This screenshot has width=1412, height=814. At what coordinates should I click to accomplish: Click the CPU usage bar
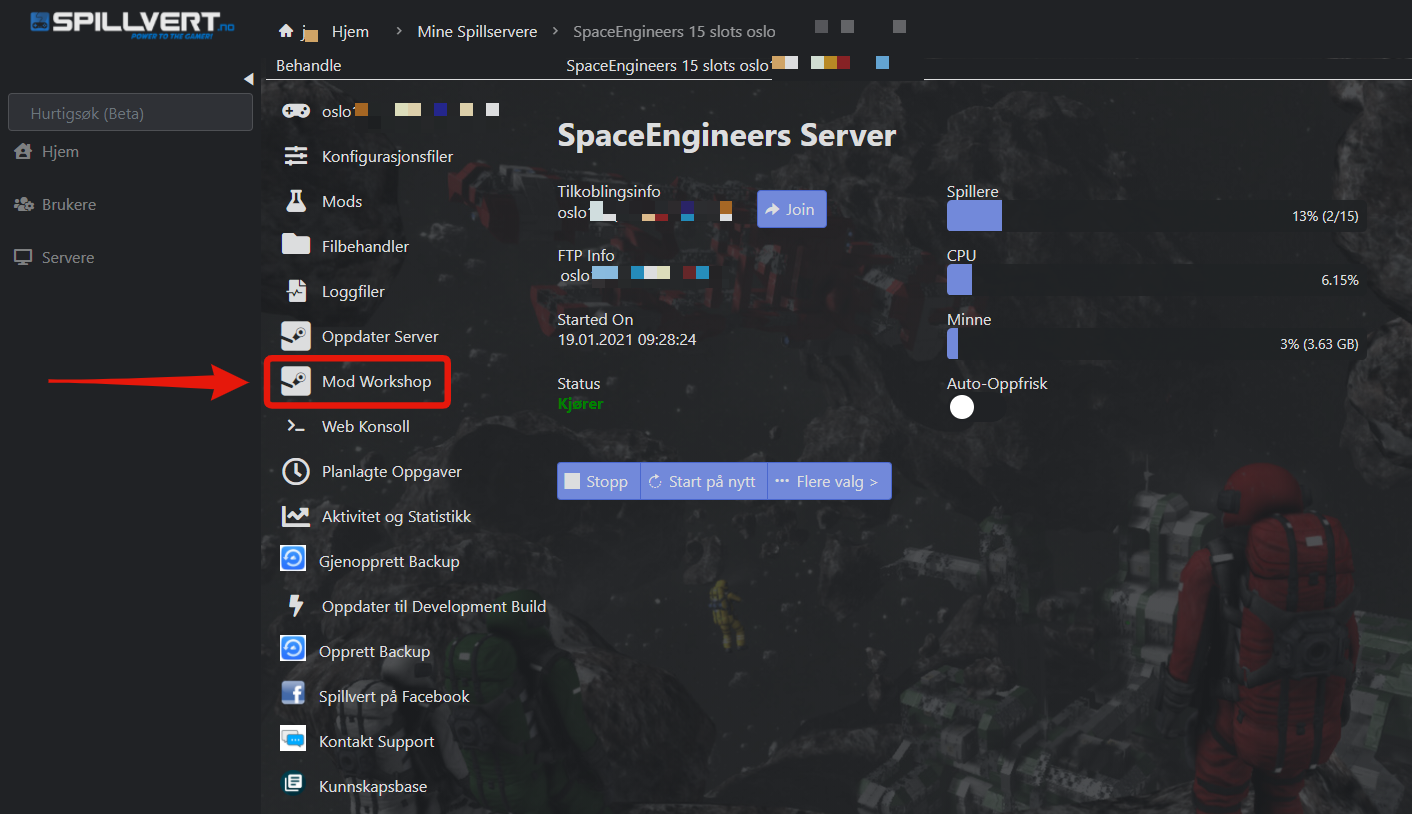coord(1156,280)
